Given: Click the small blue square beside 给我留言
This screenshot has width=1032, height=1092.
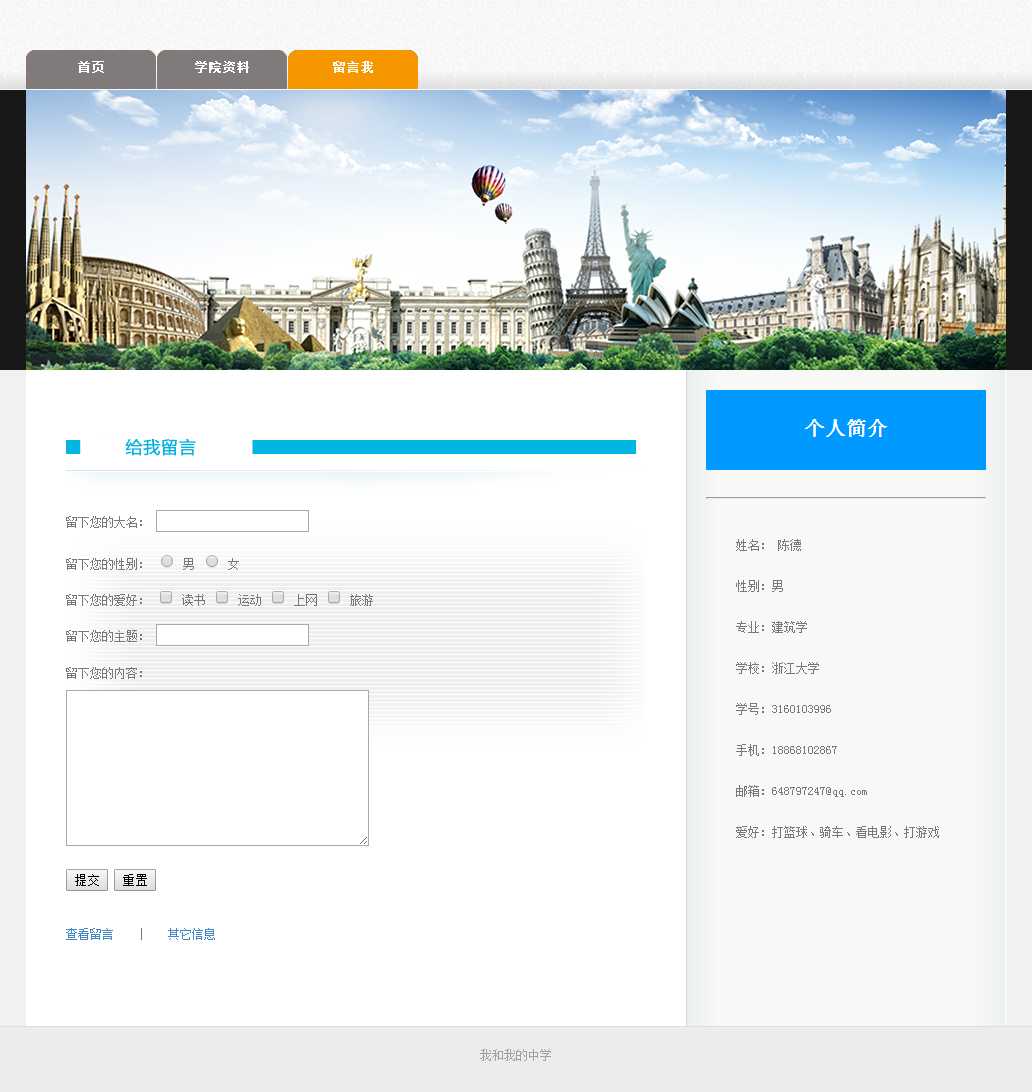Looking at the screenshot, I should (73, 447).
